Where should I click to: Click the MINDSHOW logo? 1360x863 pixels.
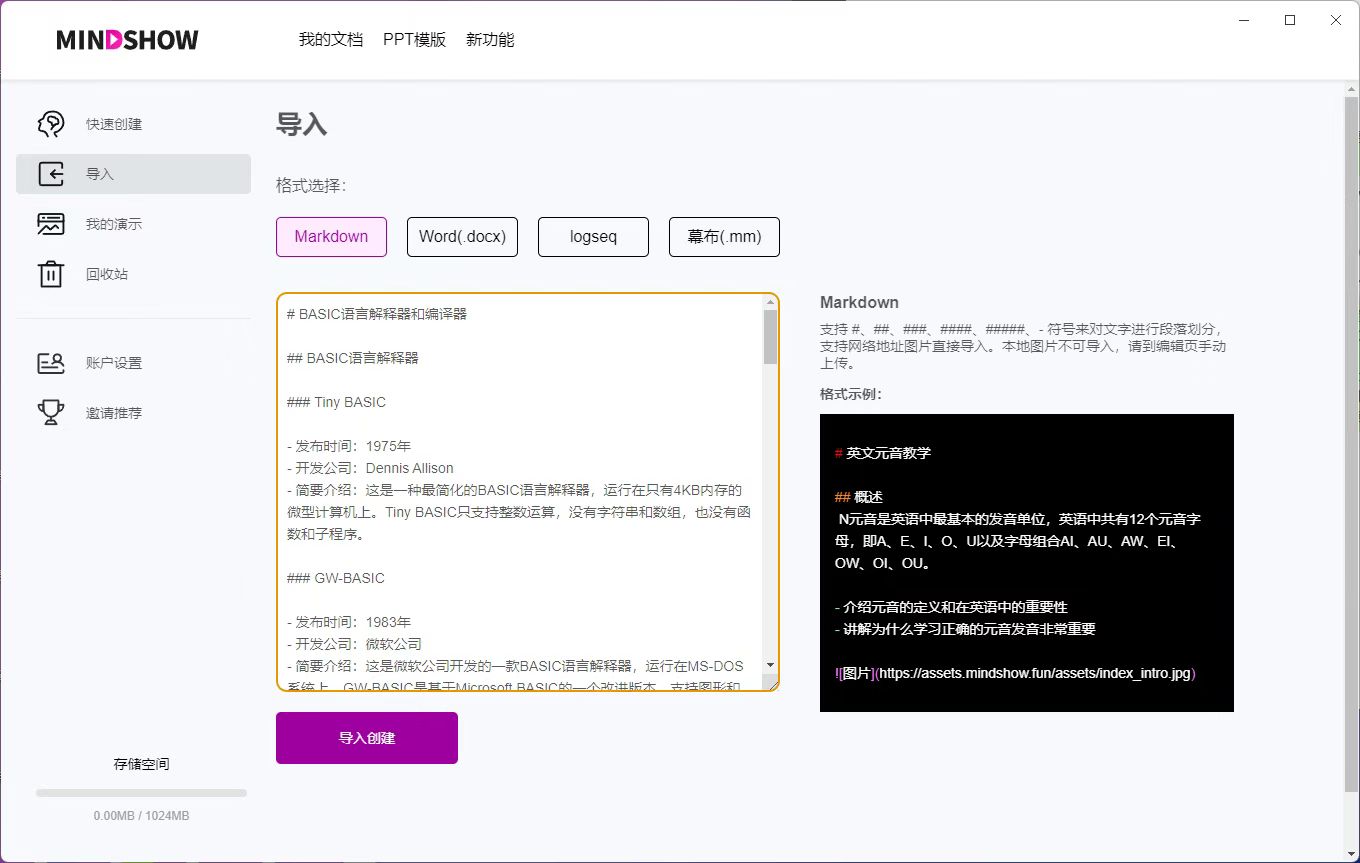(x=126, y=40)
